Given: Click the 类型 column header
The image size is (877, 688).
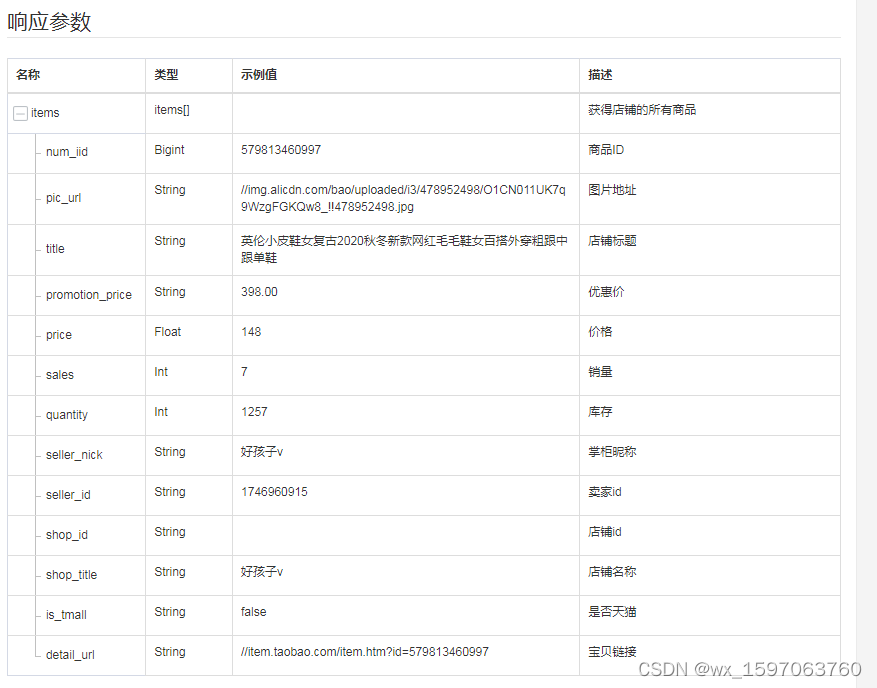Looking at the screenshot, I should (166, 74).
